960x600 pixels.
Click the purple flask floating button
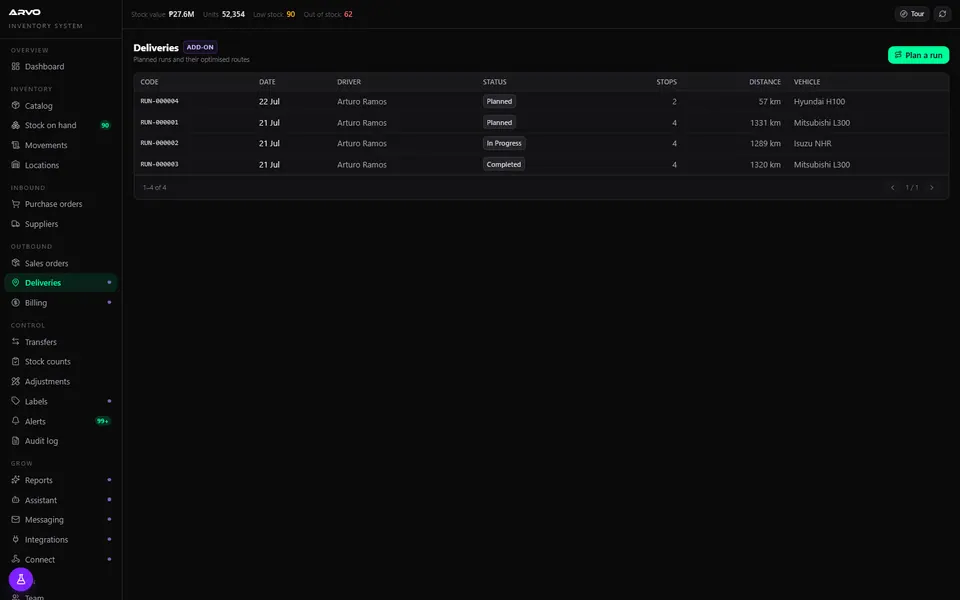21,579
